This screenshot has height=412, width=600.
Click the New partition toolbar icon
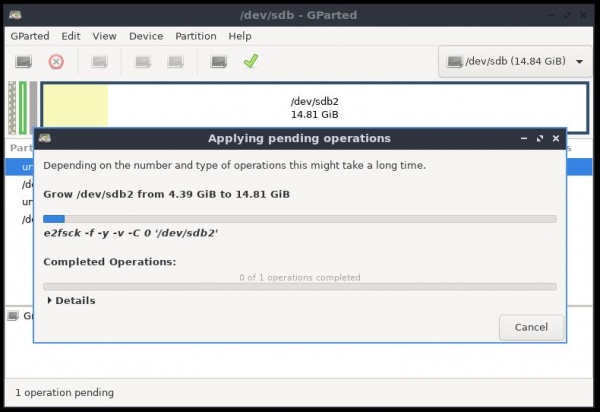point(24,62)
